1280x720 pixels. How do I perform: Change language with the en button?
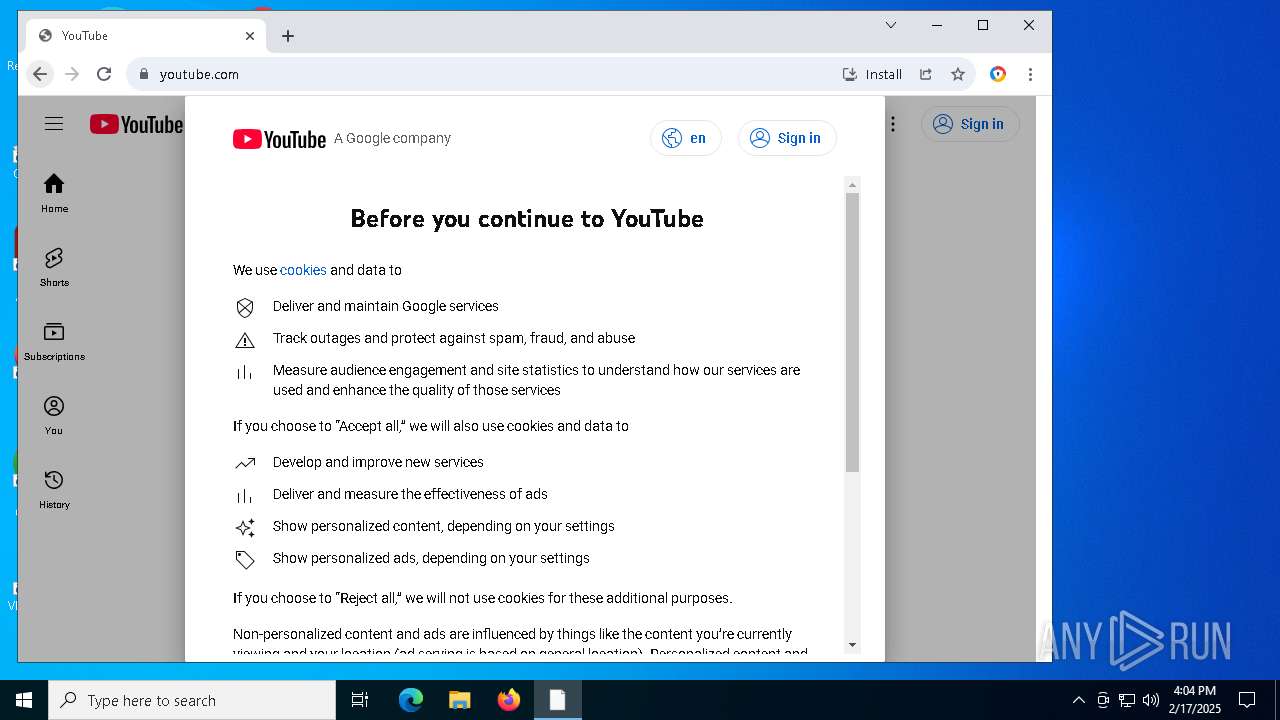click(x=686, y=138)
